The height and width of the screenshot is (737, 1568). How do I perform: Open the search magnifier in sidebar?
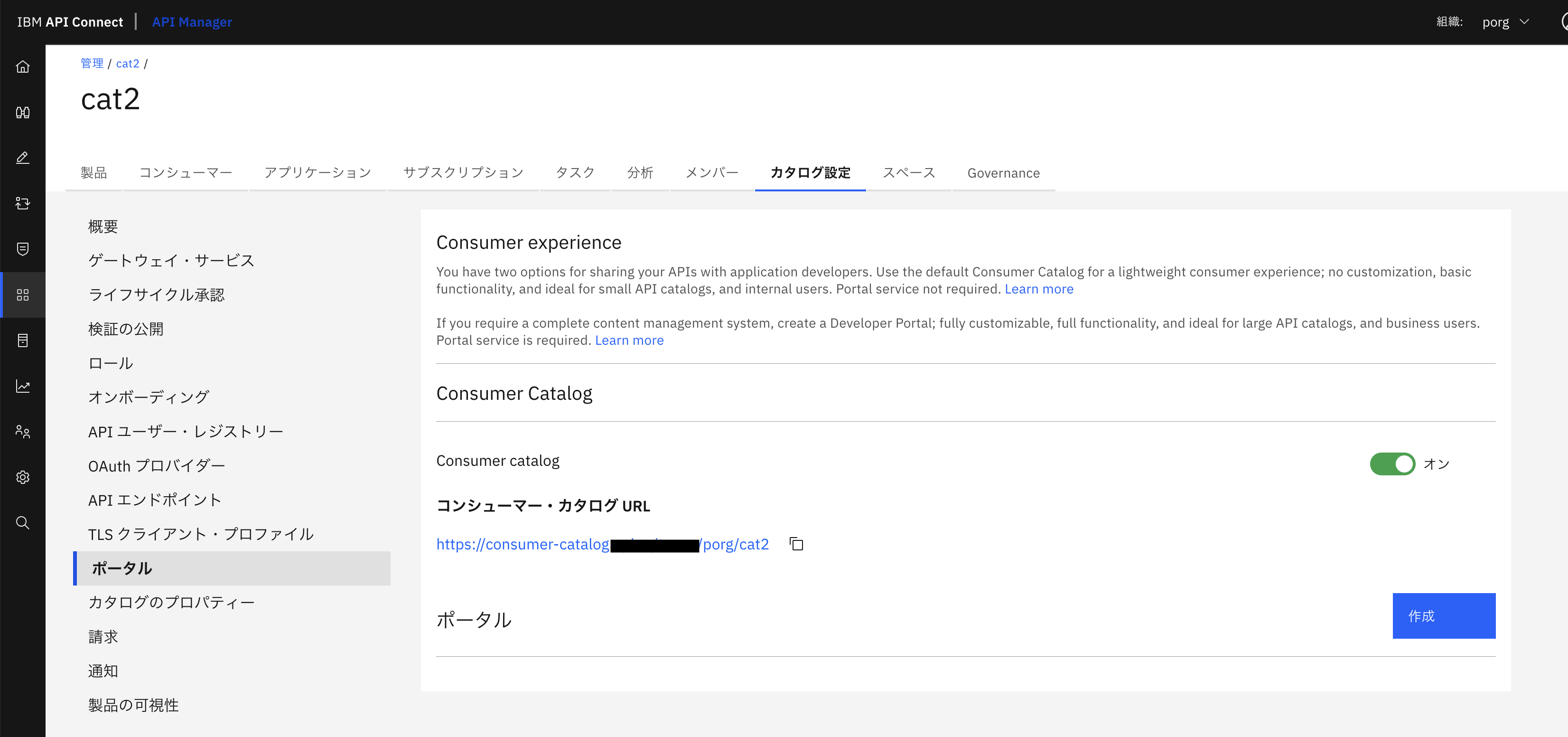pyautogui.click(x=22, y=523)
